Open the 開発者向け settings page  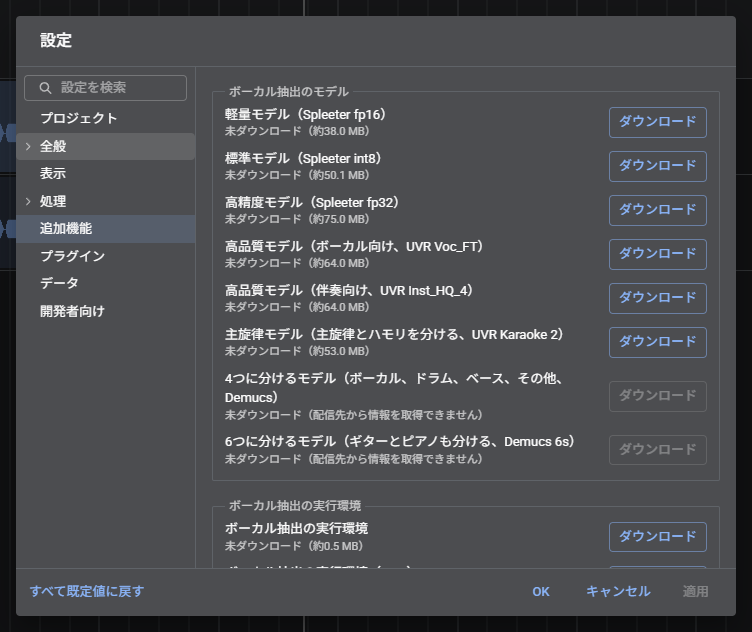(x=106, y=311)
